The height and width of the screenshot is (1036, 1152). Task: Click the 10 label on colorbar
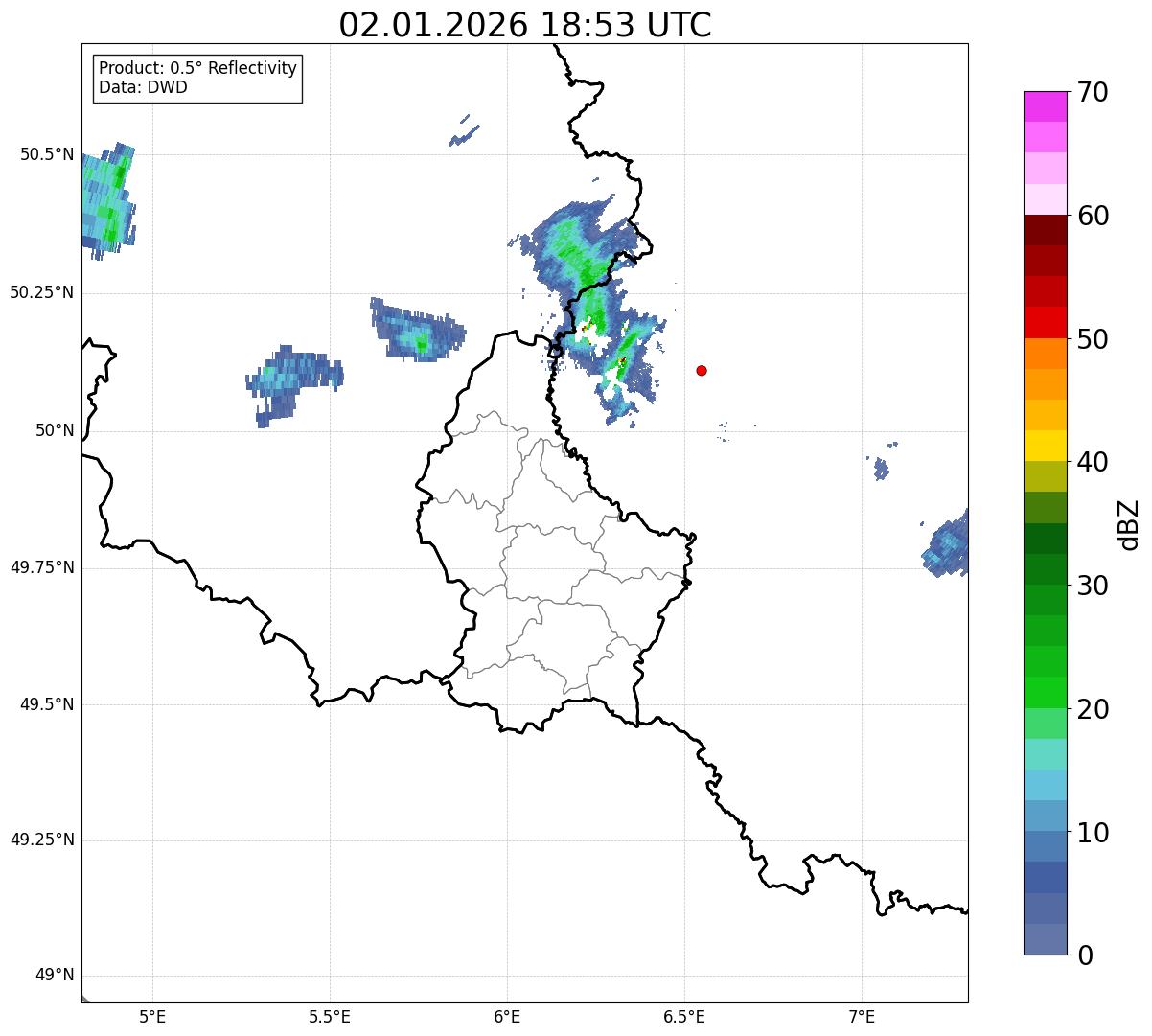tap(1093, 833)
